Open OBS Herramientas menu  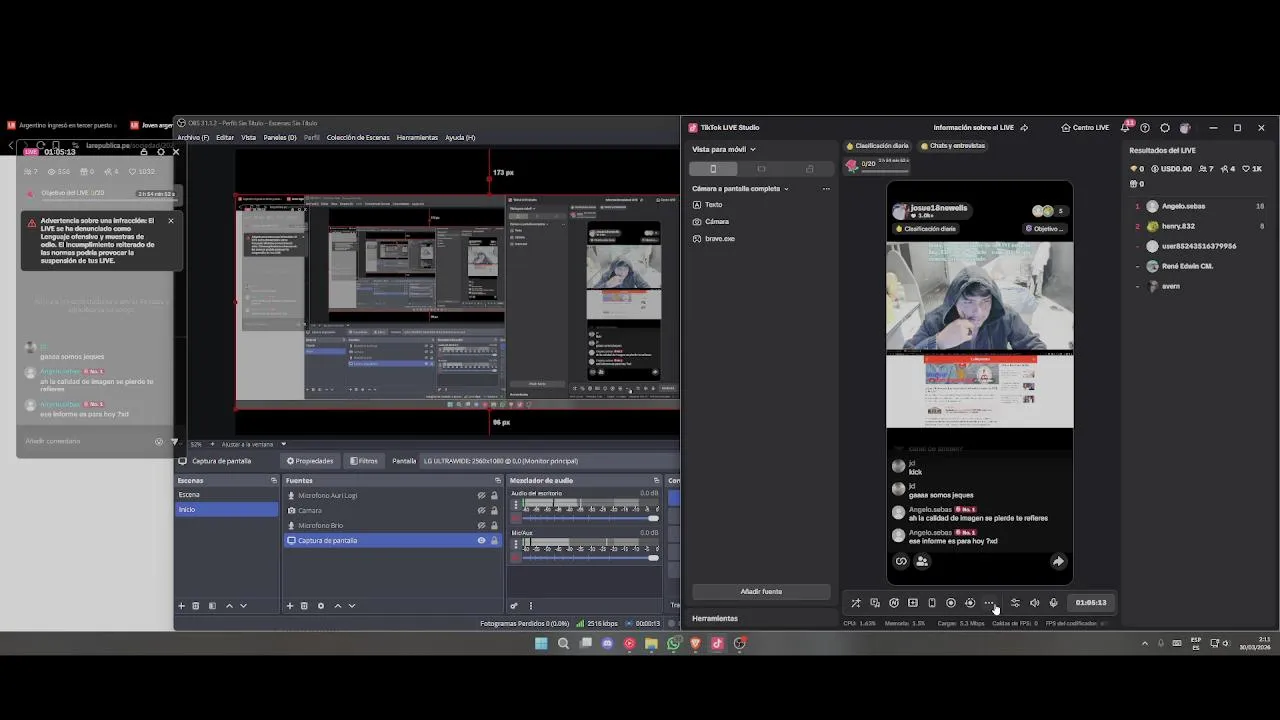point(417,138)
